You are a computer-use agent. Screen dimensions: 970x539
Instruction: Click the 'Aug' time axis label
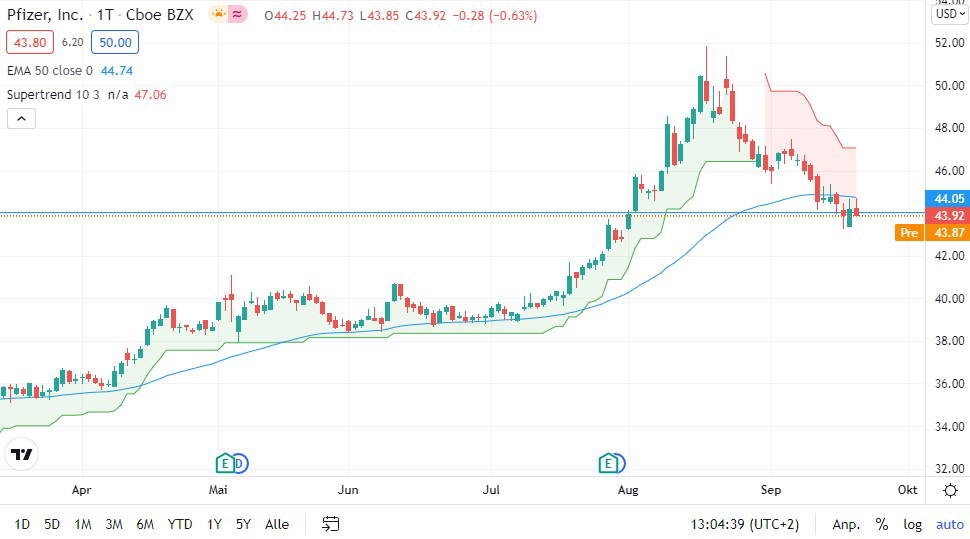pyautogui.click(x=628, y=489)
